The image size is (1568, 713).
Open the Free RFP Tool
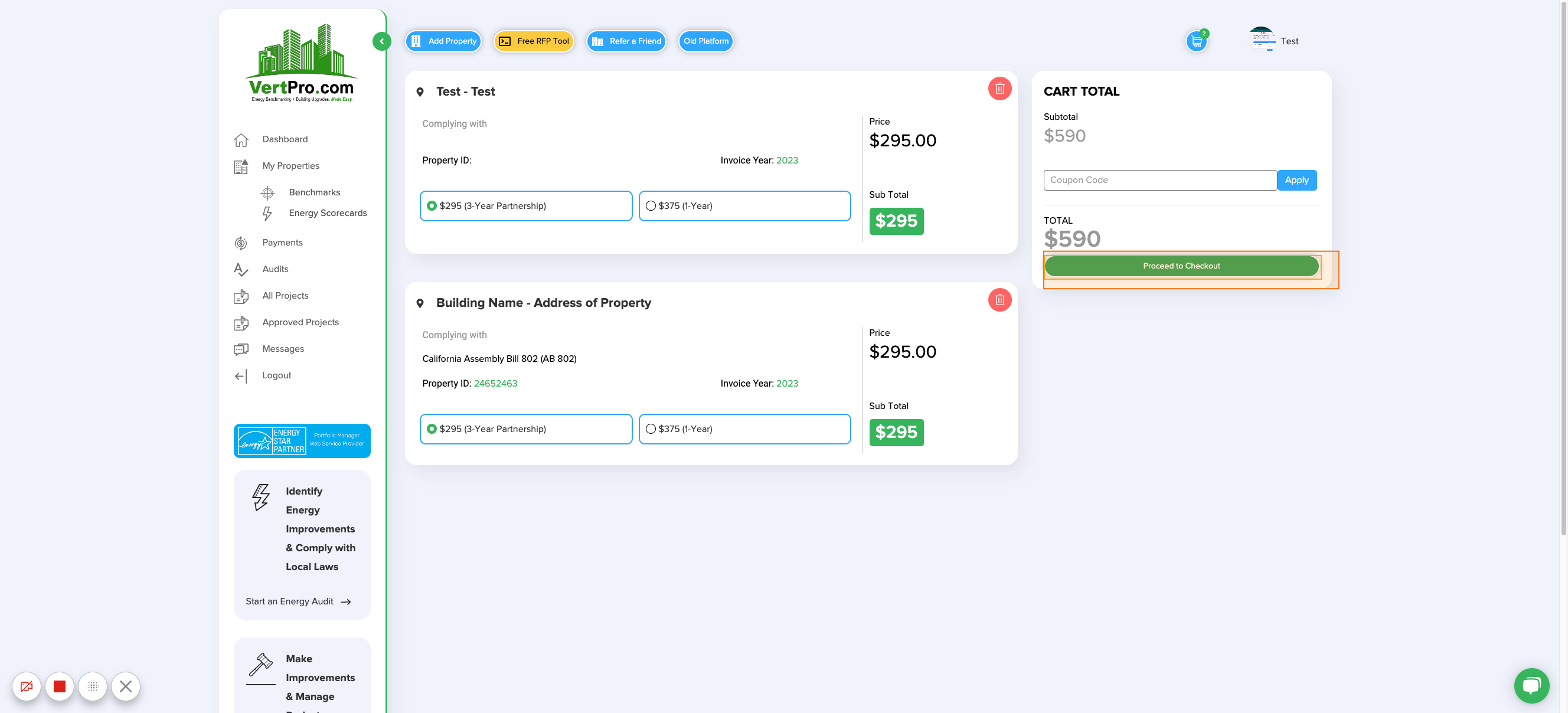point(533,41)
